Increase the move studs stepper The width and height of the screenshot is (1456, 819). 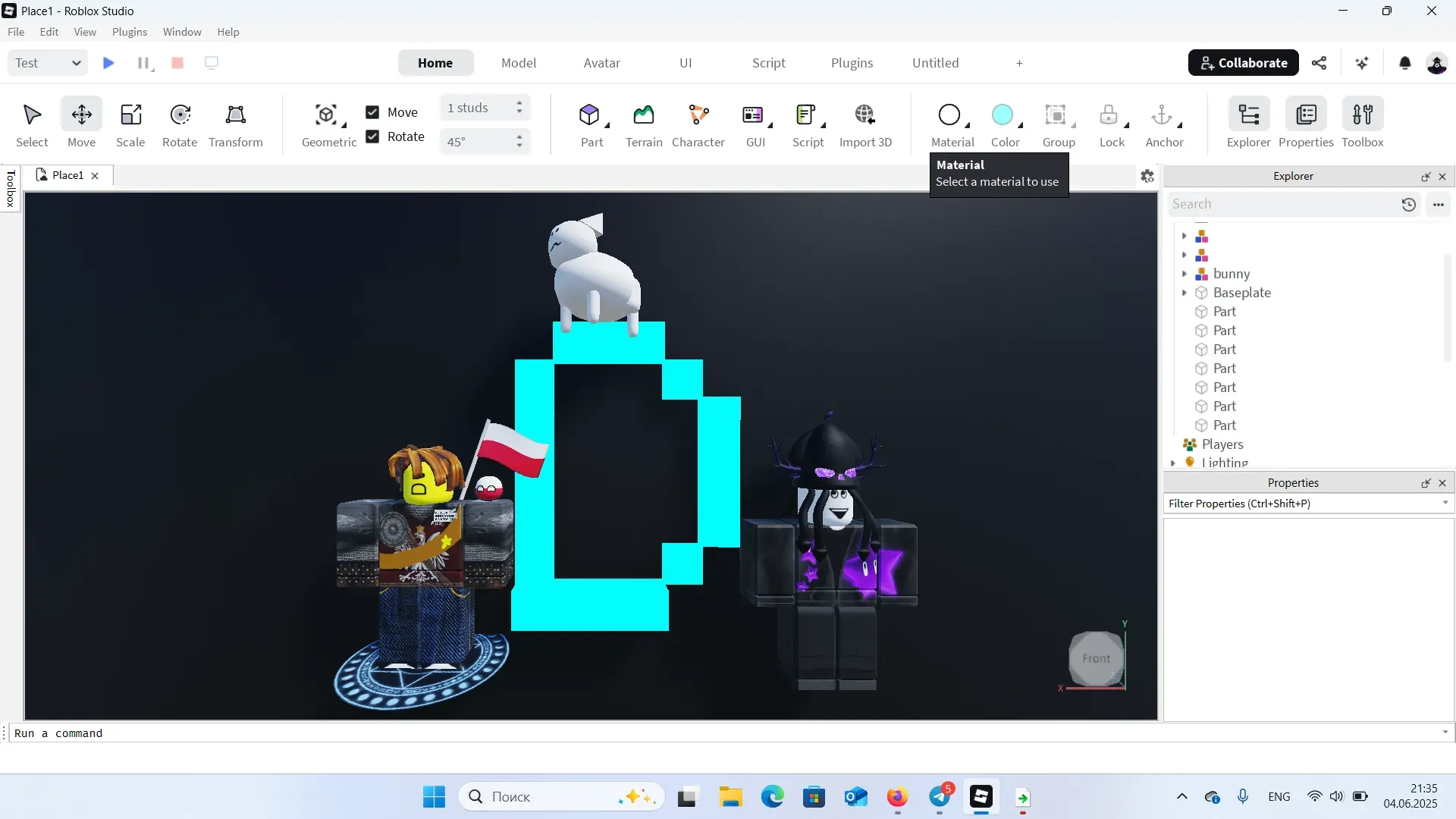pos(519,103)
